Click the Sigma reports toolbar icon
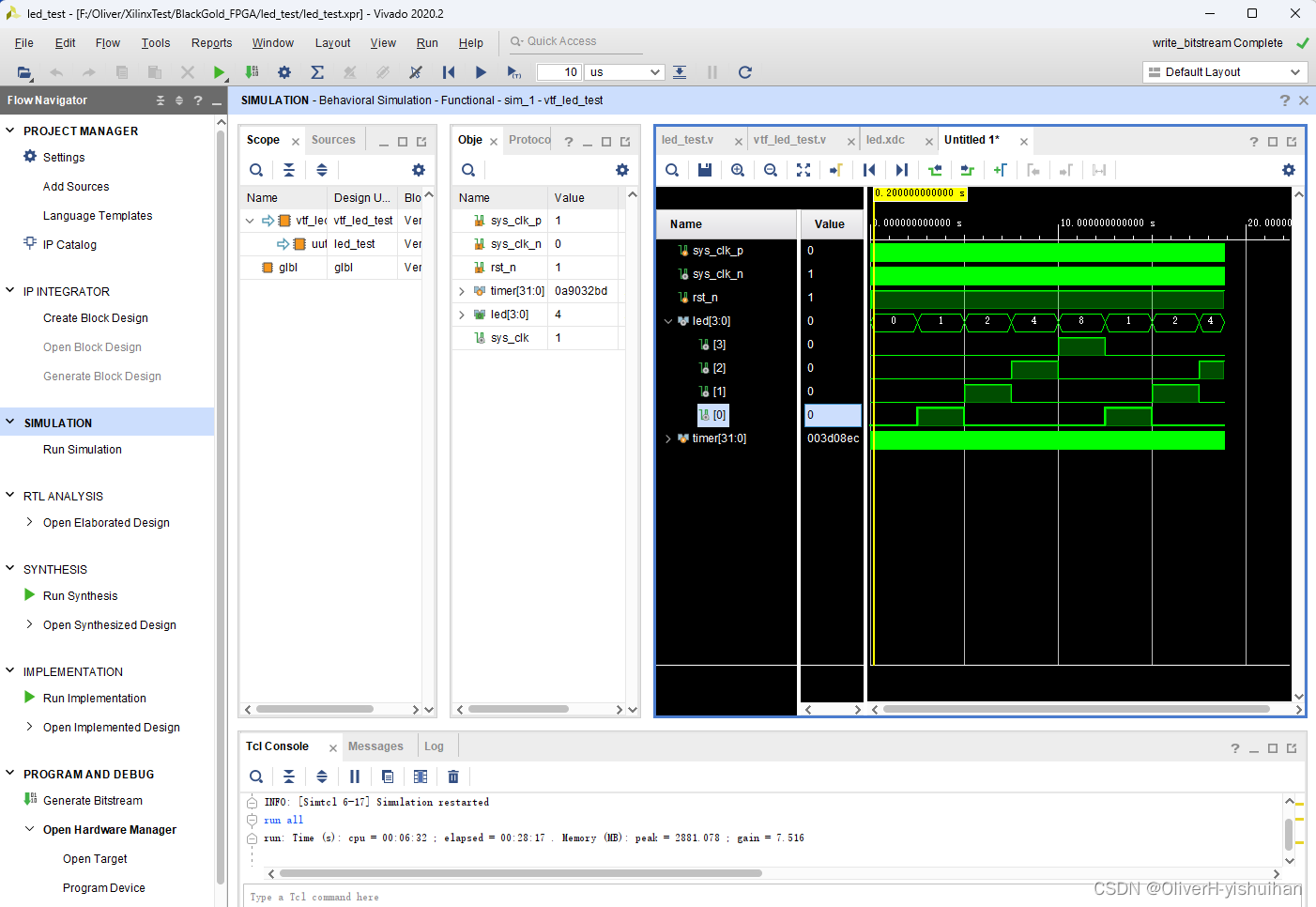This screenshot has width=1316, height=907. 317,72
